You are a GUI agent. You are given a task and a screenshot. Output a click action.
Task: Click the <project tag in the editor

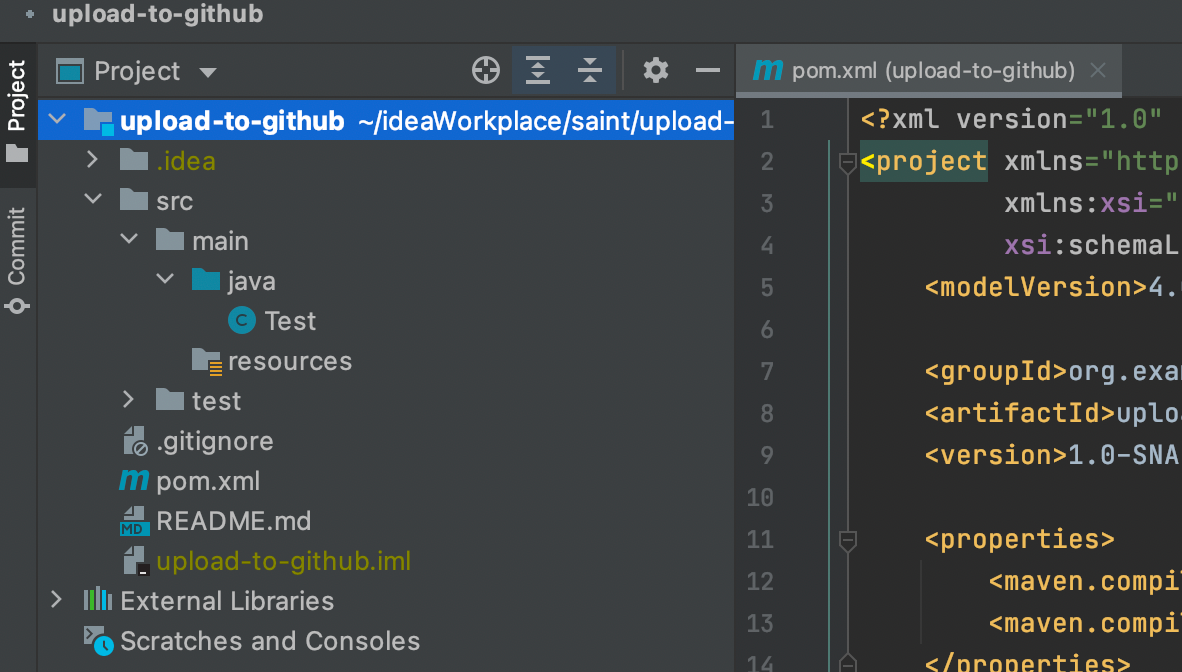(x=923, y=161)
